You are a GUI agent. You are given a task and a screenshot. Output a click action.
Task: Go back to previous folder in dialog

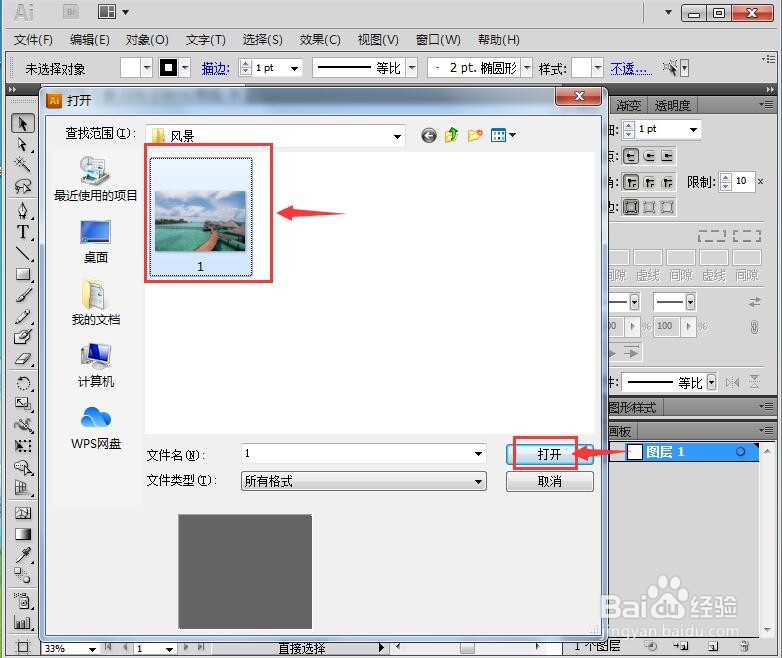tap(429, 135)
